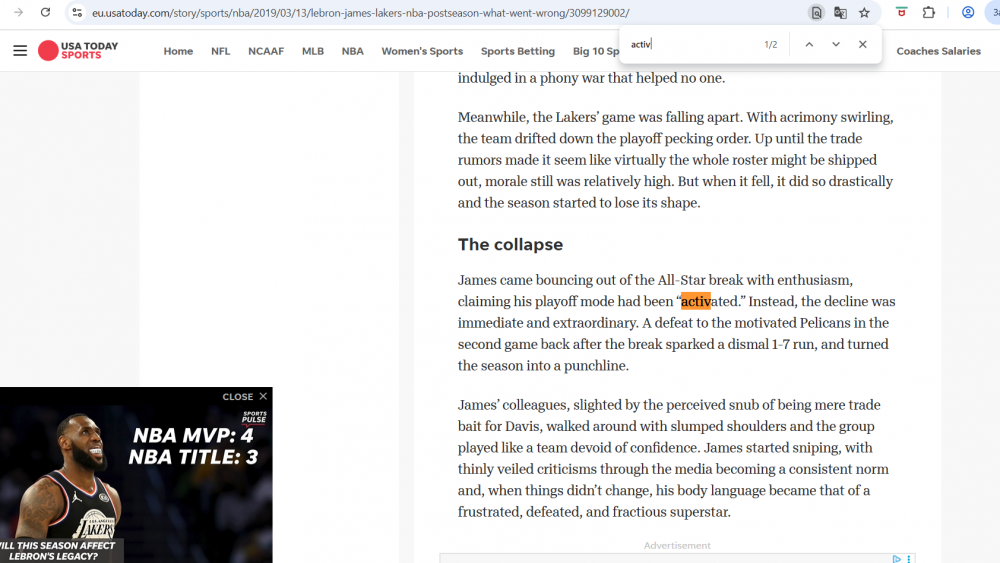The height and width of the screenshot is (563, 1000).
Task: Open the Sports Betting nav link
Action: click(517, 51)
